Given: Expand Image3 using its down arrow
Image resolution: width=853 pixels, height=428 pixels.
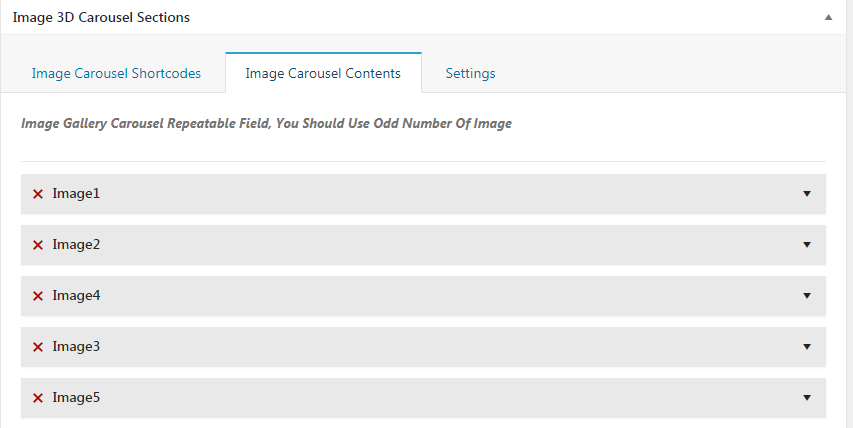Looking at the screenshot, I should [x=807, y=347].
